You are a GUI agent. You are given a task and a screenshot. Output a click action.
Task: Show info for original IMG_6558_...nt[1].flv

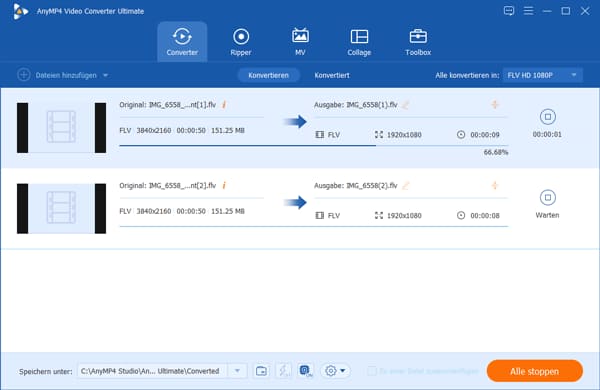[224, 104]
